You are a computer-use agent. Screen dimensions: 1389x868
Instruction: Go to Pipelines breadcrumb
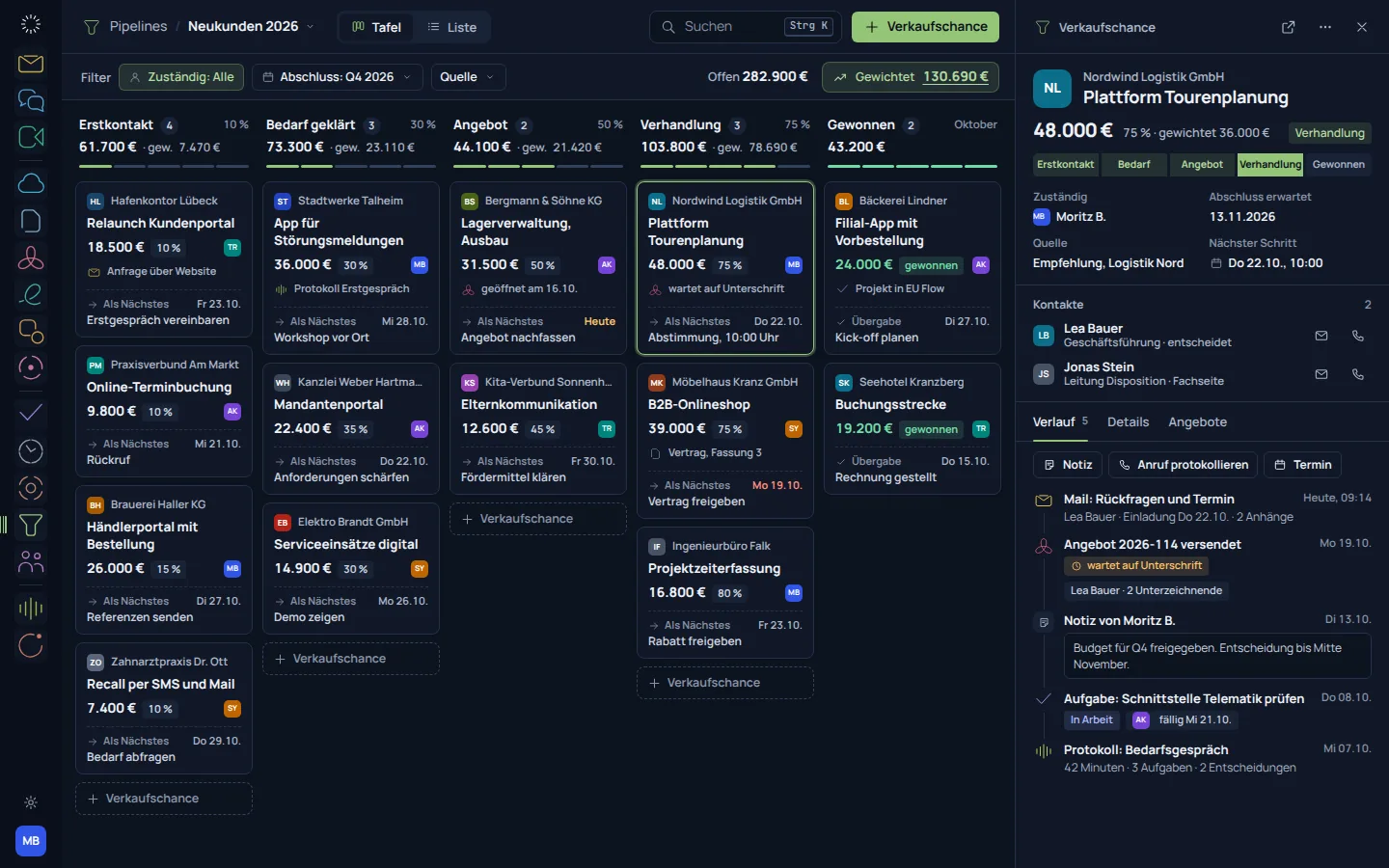(138, 27)
